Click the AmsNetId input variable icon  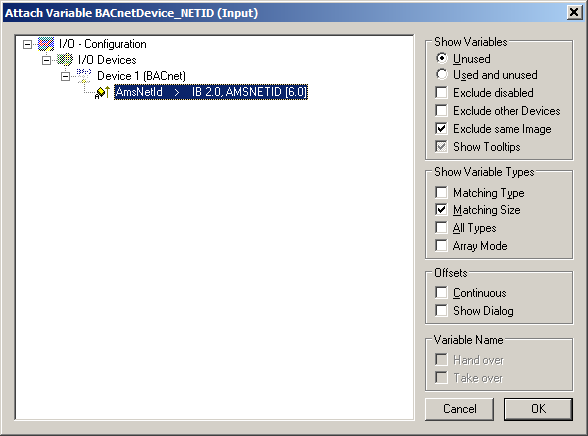click(103, 92)
